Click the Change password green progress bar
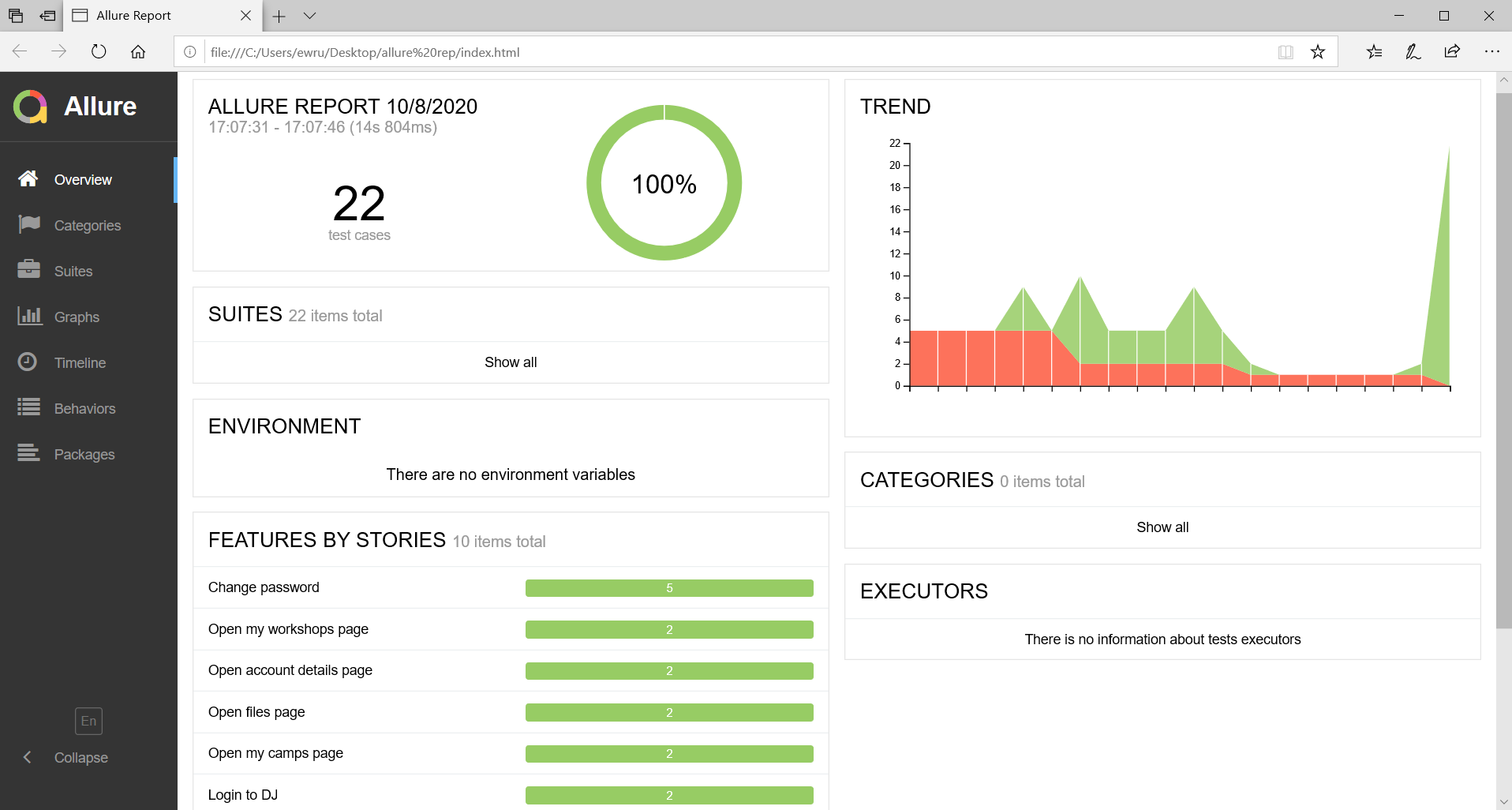 click(x=669, y=588)
